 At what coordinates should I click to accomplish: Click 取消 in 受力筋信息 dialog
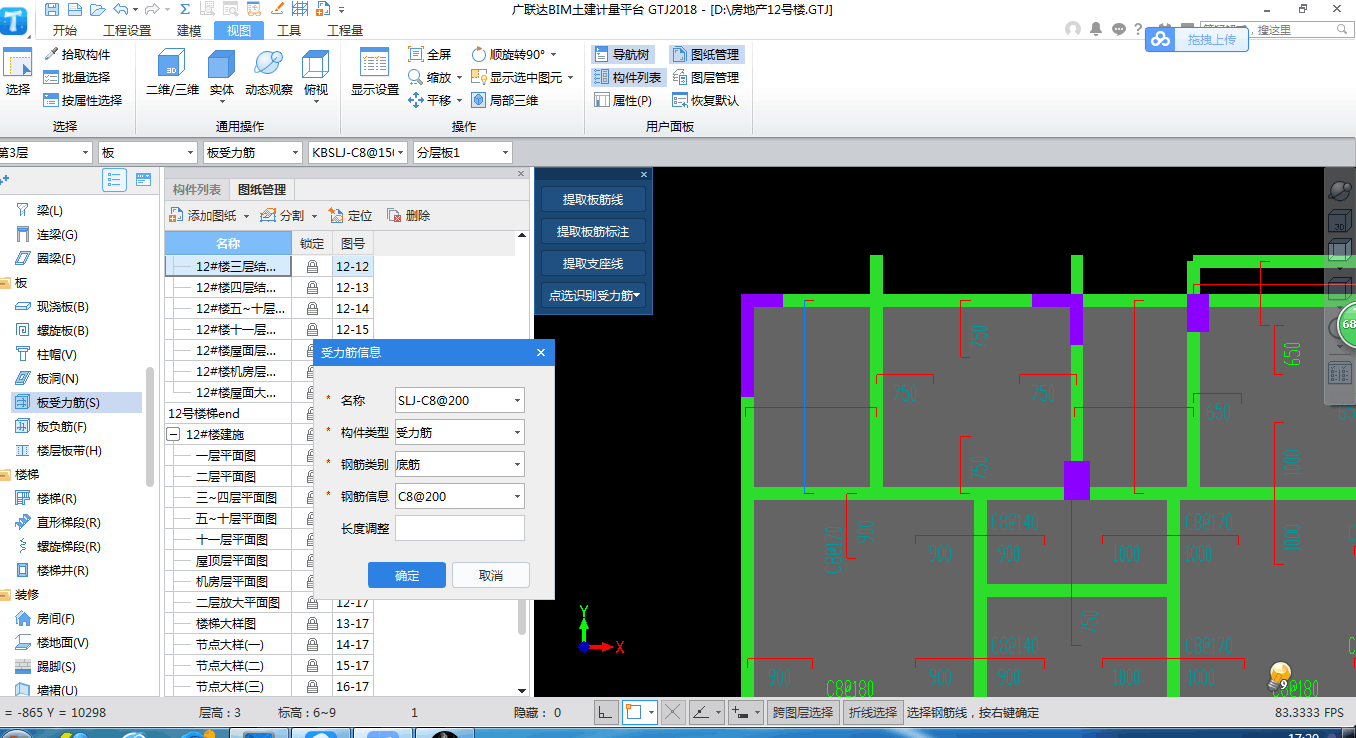(x=491, y=575)
